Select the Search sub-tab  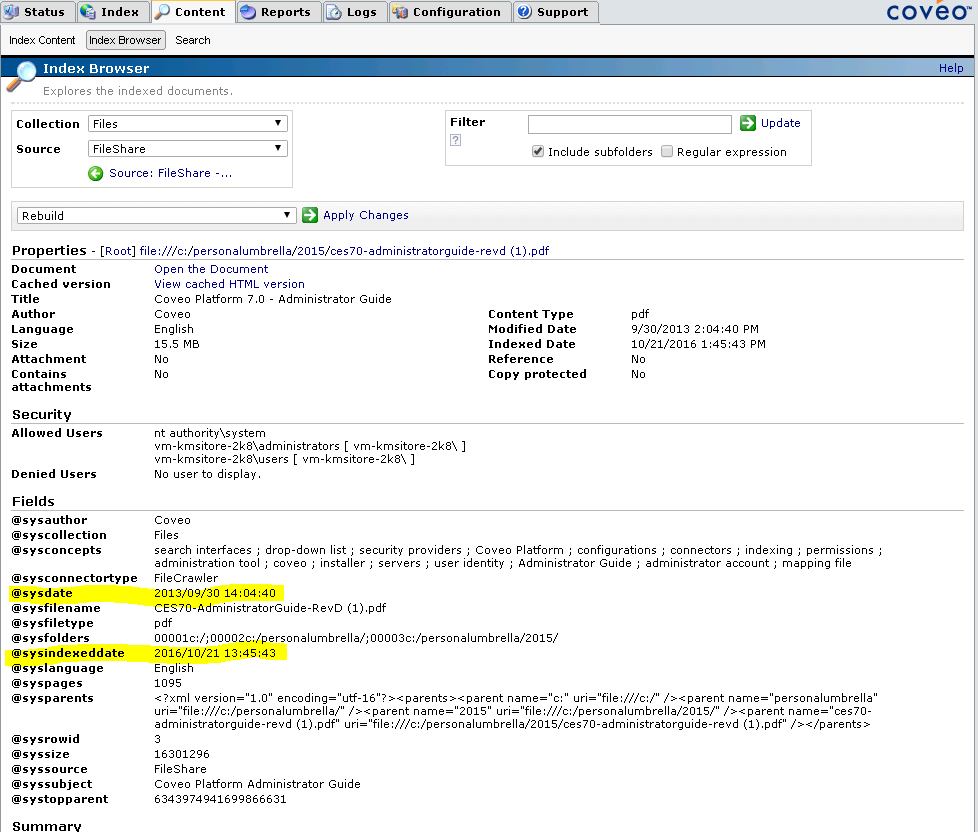[x=192, y=40]
